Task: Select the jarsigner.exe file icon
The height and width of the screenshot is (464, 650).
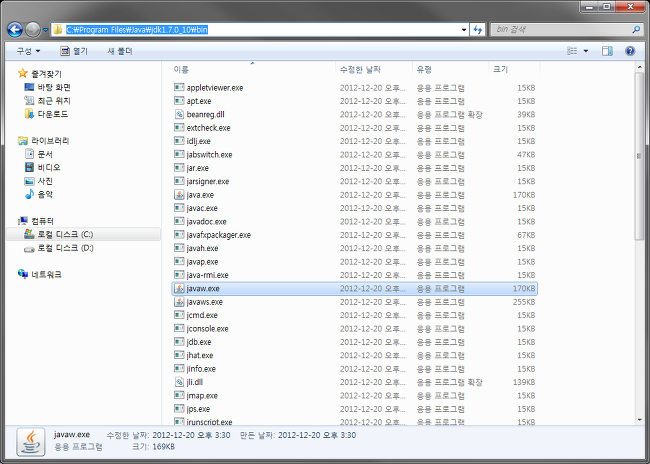Action: 179,181
